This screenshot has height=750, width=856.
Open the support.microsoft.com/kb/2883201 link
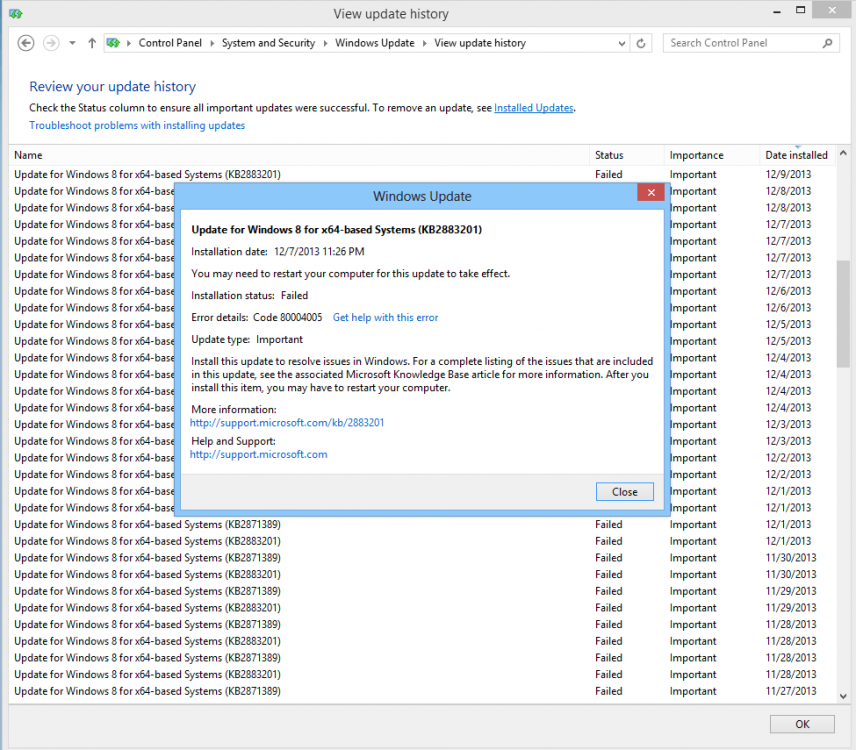pos(287,422)
